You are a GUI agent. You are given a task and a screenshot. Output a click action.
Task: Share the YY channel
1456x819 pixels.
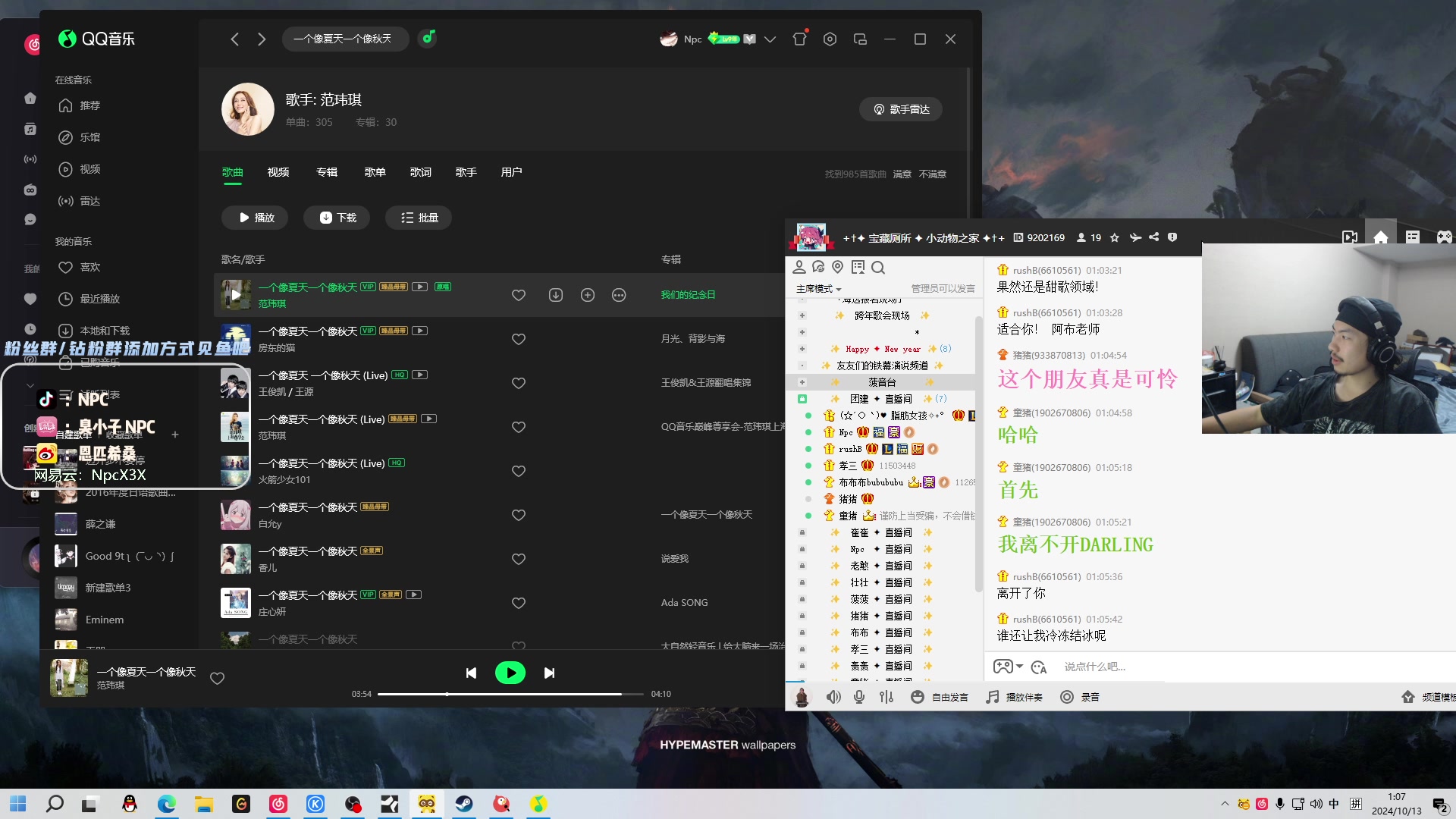pos(1153,237)
